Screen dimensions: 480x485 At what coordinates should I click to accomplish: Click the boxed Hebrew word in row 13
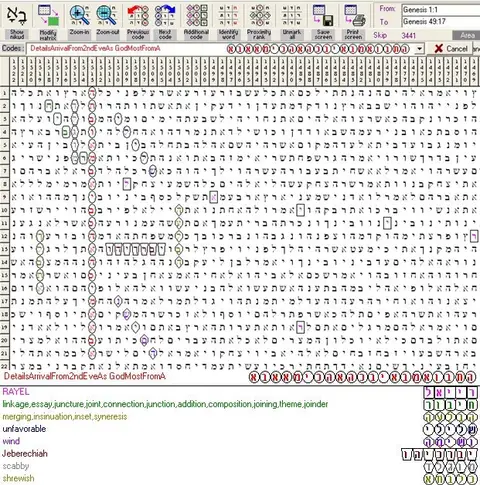135,249
